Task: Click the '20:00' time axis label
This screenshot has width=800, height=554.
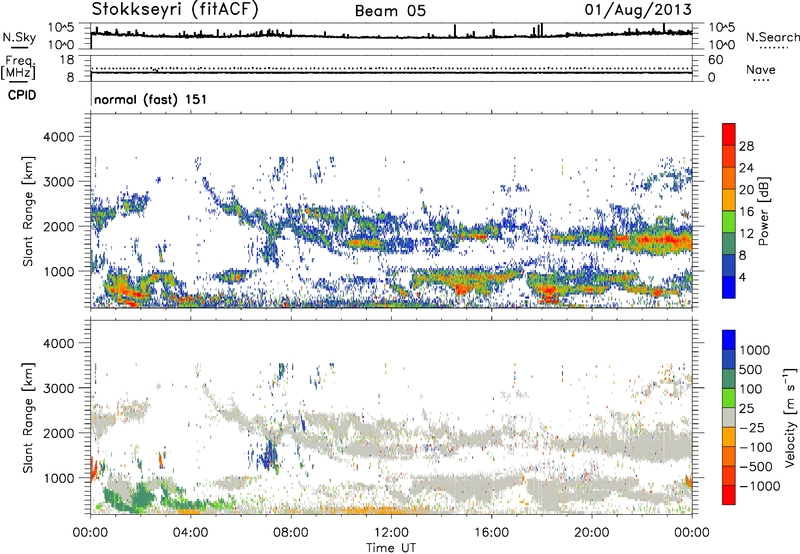Action: 591,533
